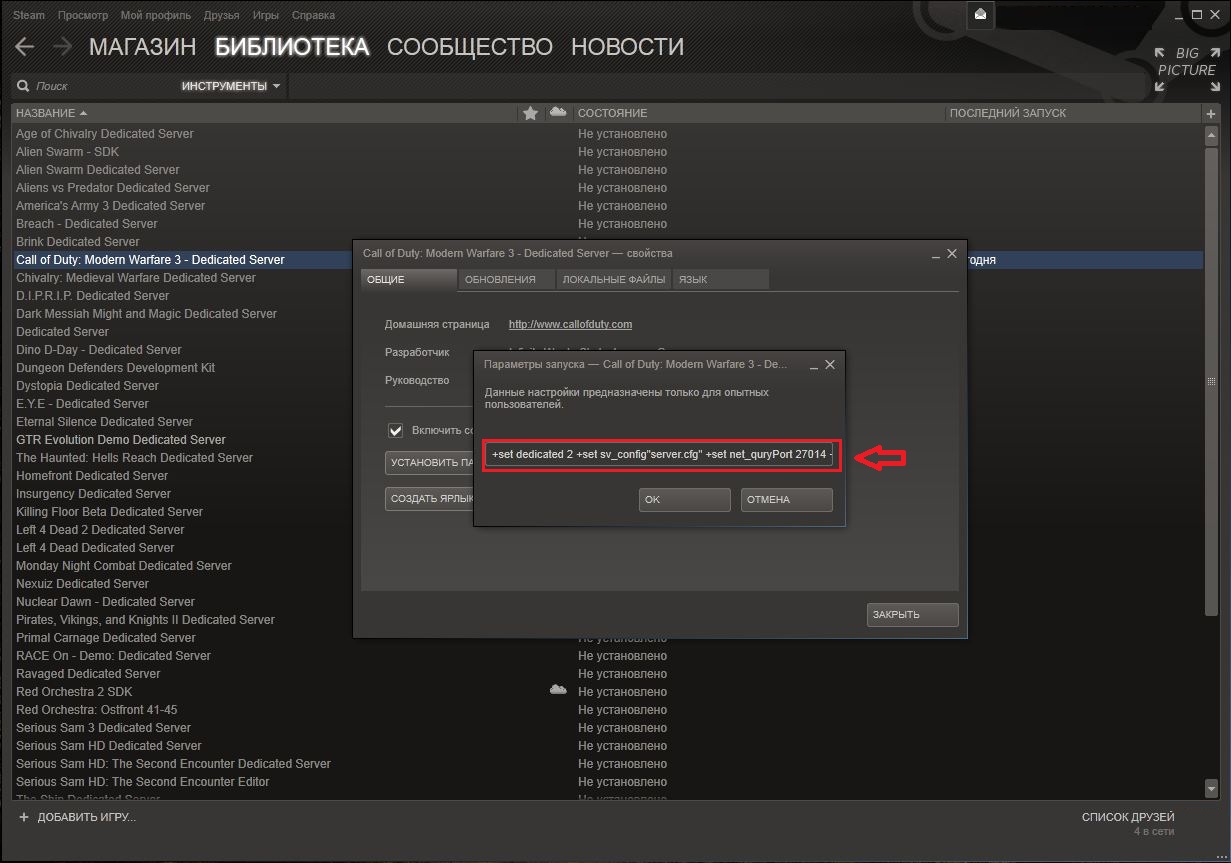This screenshot has height=863, width=1231.
Task: Click plus icon beside ДОБАВИТЬ ИГРУ
Action: 24,817
